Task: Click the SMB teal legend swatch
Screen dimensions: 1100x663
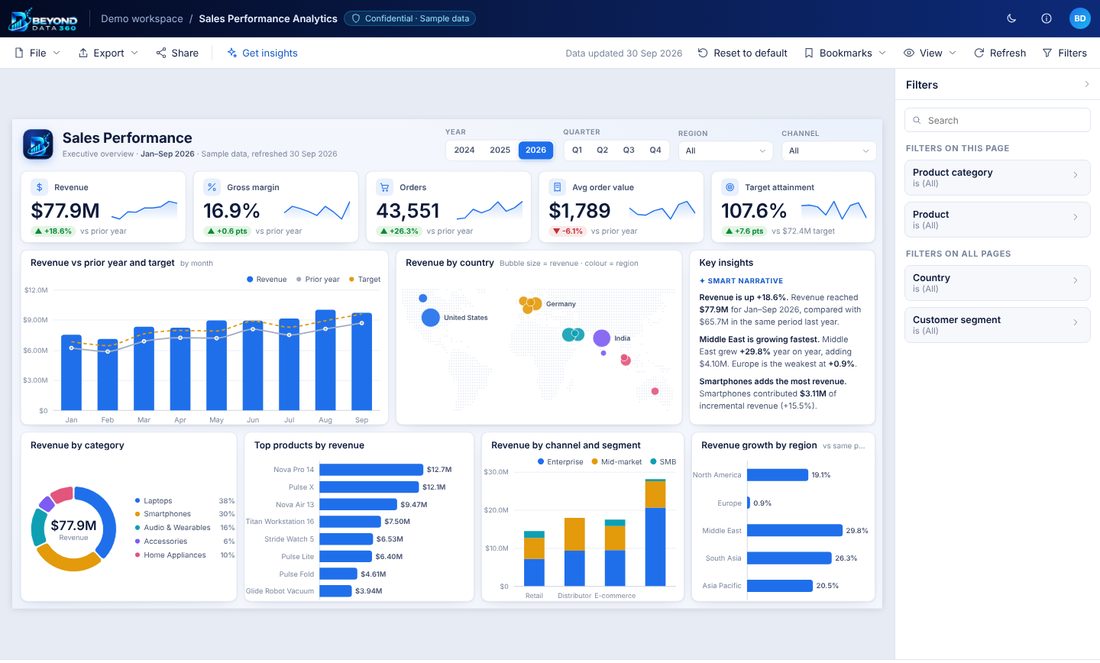Action: click(x=653, y=462)
